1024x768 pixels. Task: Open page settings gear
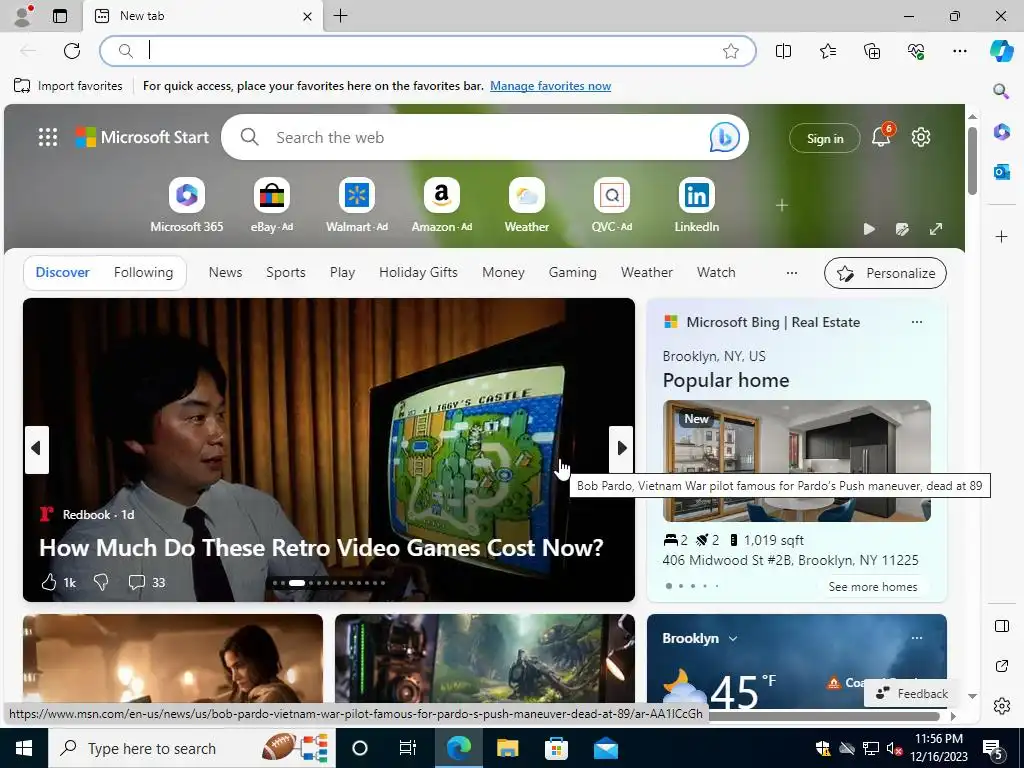click(x=921, y=137)
